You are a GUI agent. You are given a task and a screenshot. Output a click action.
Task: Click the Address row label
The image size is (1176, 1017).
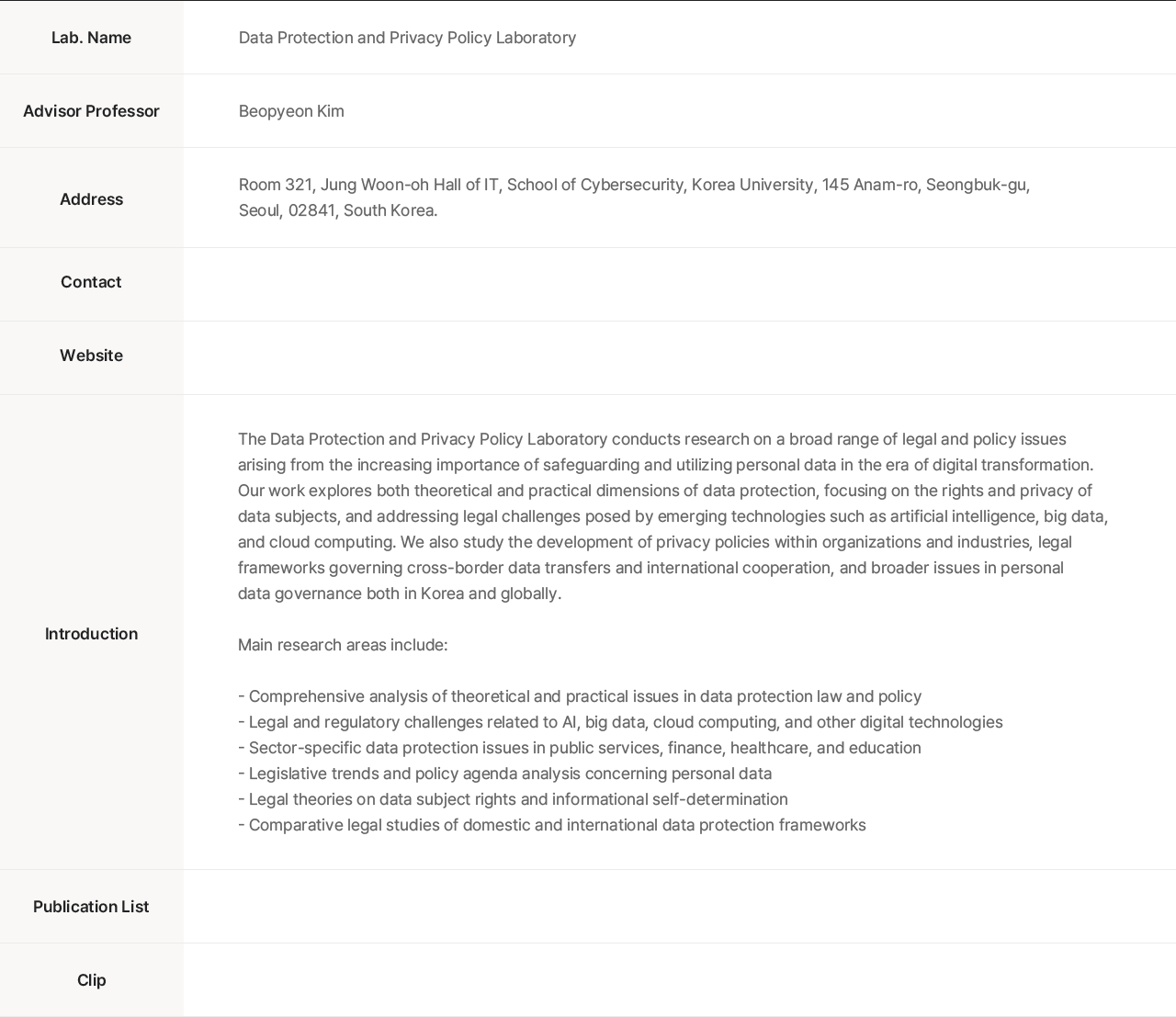tap(91, 199)
